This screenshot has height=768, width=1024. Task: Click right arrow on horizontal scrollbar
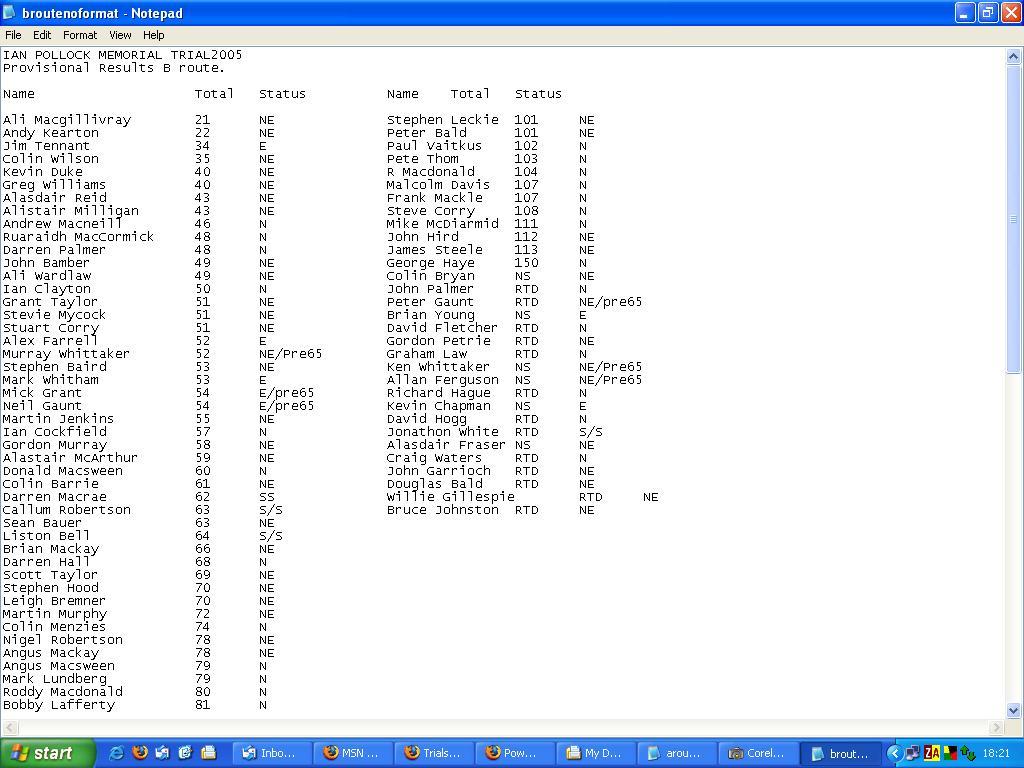pyautogui.click(x=996, y=728)
